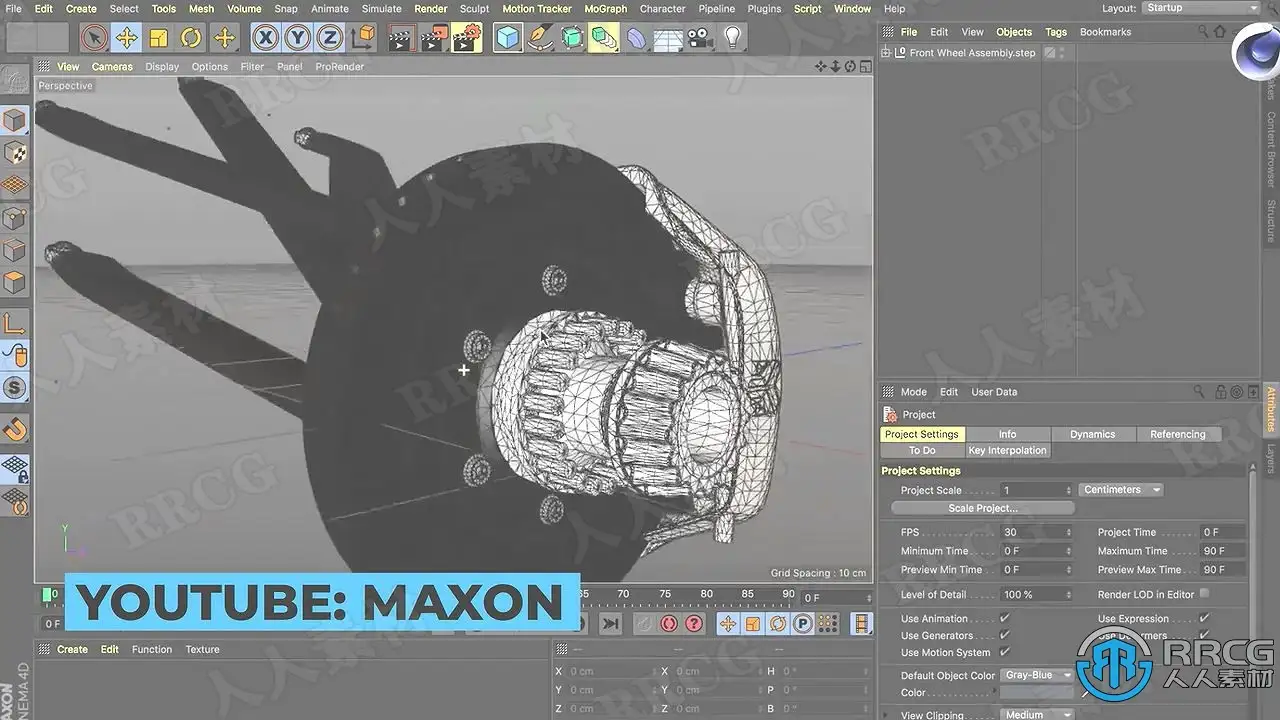1280x720 pixels.
Task: Open Edit Render Settings gear clapperboard
Action: click(467, 38)
